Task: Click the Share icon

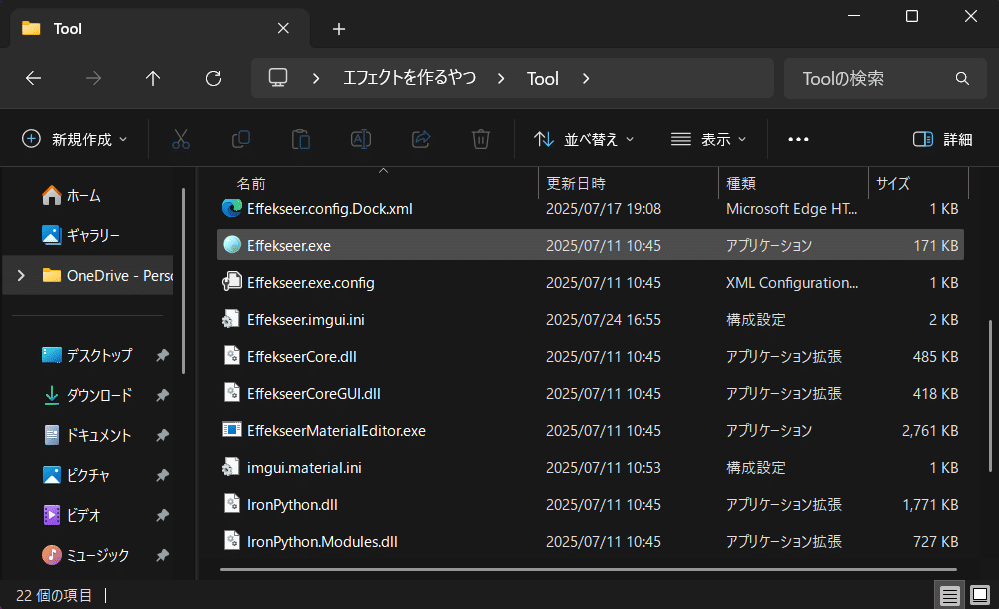Action: pyautogui.click(x=421, y=139)
